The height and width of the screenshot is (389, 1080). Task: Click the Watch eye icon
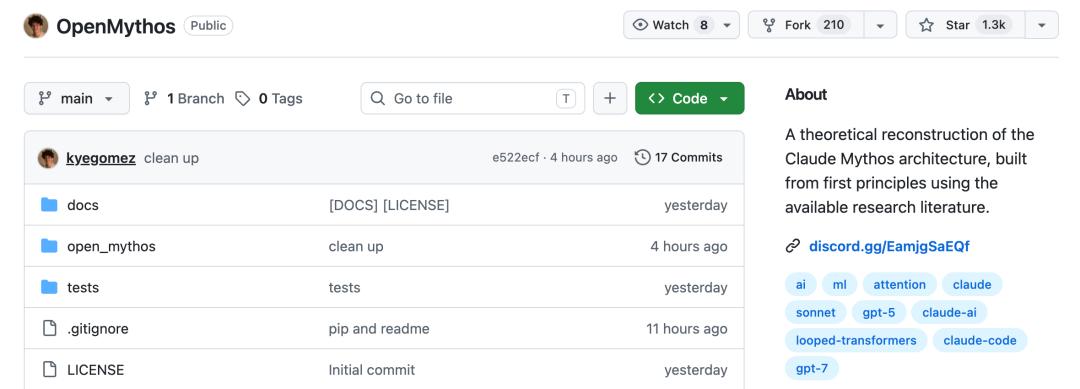tap(640, 25)
